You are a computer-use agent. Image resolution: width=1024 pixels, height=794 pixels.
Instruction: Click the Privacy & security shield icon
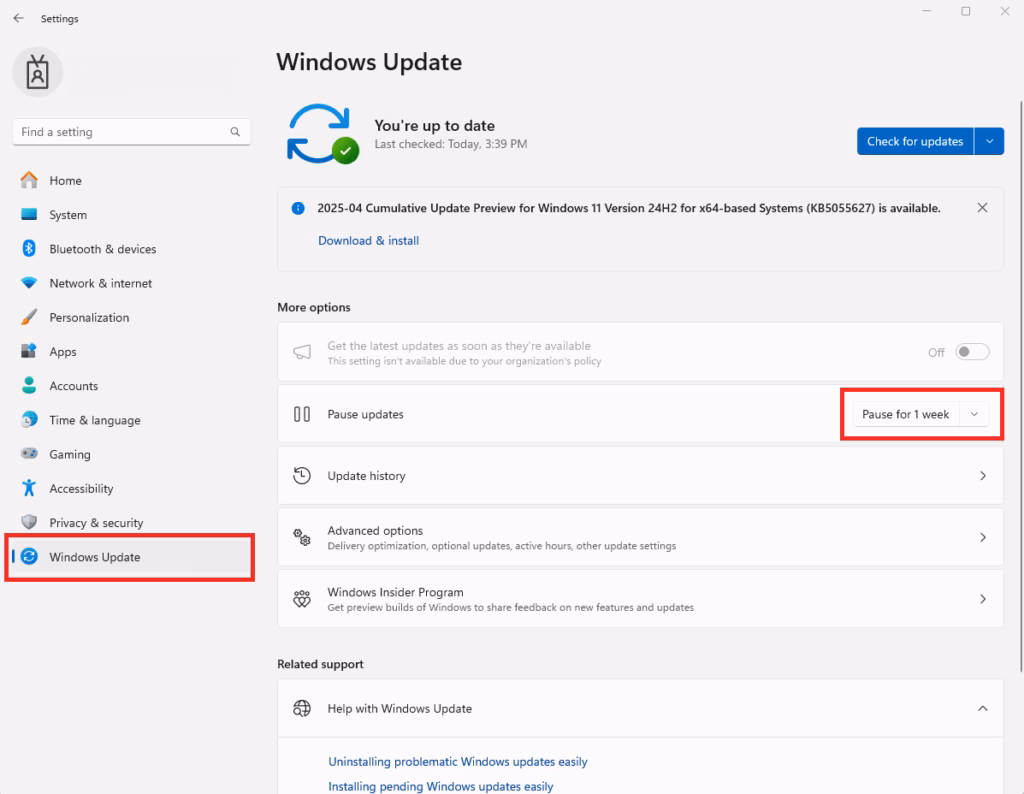point(29,522)
